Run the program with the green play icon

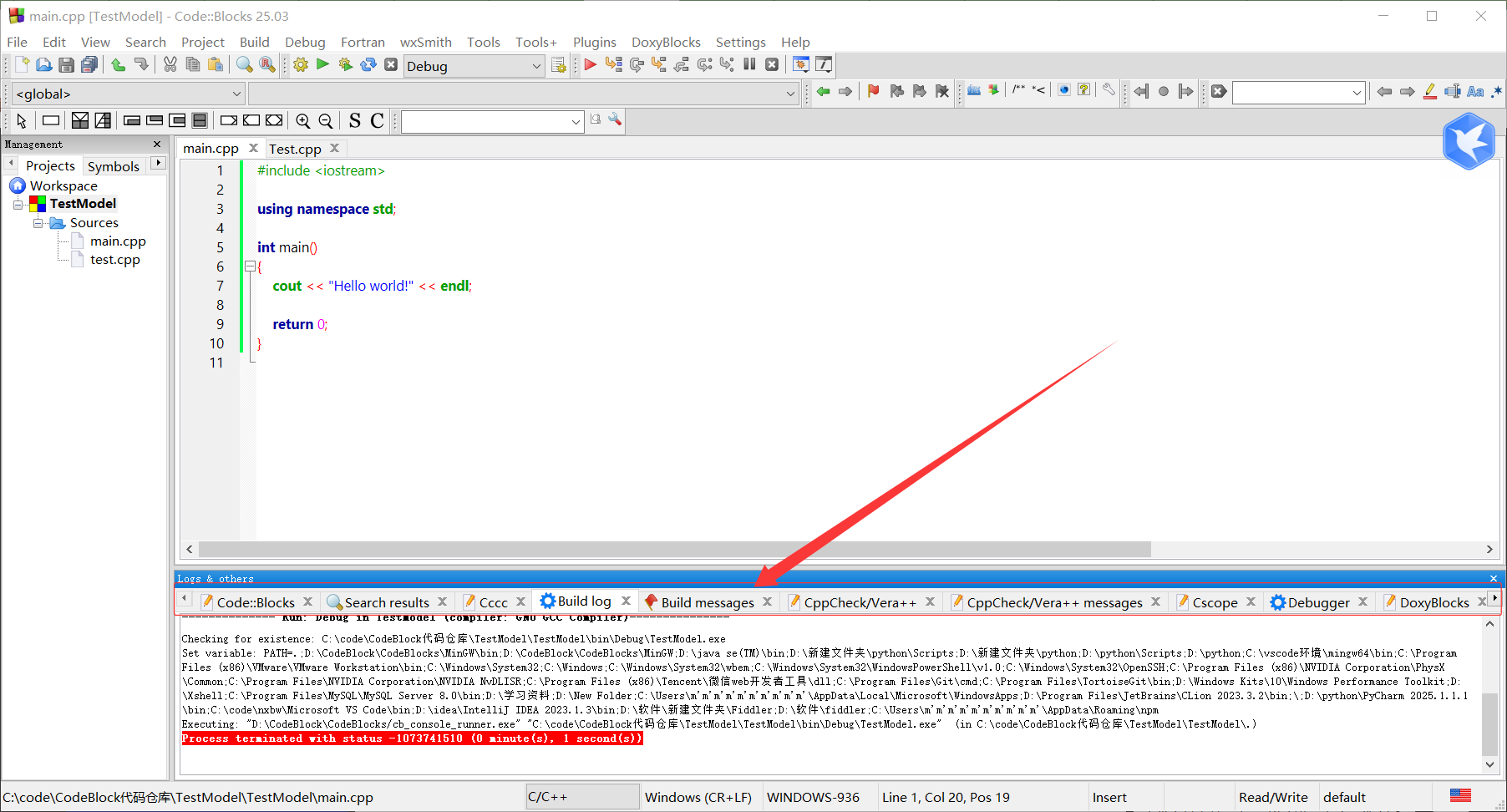pos(322,64)
